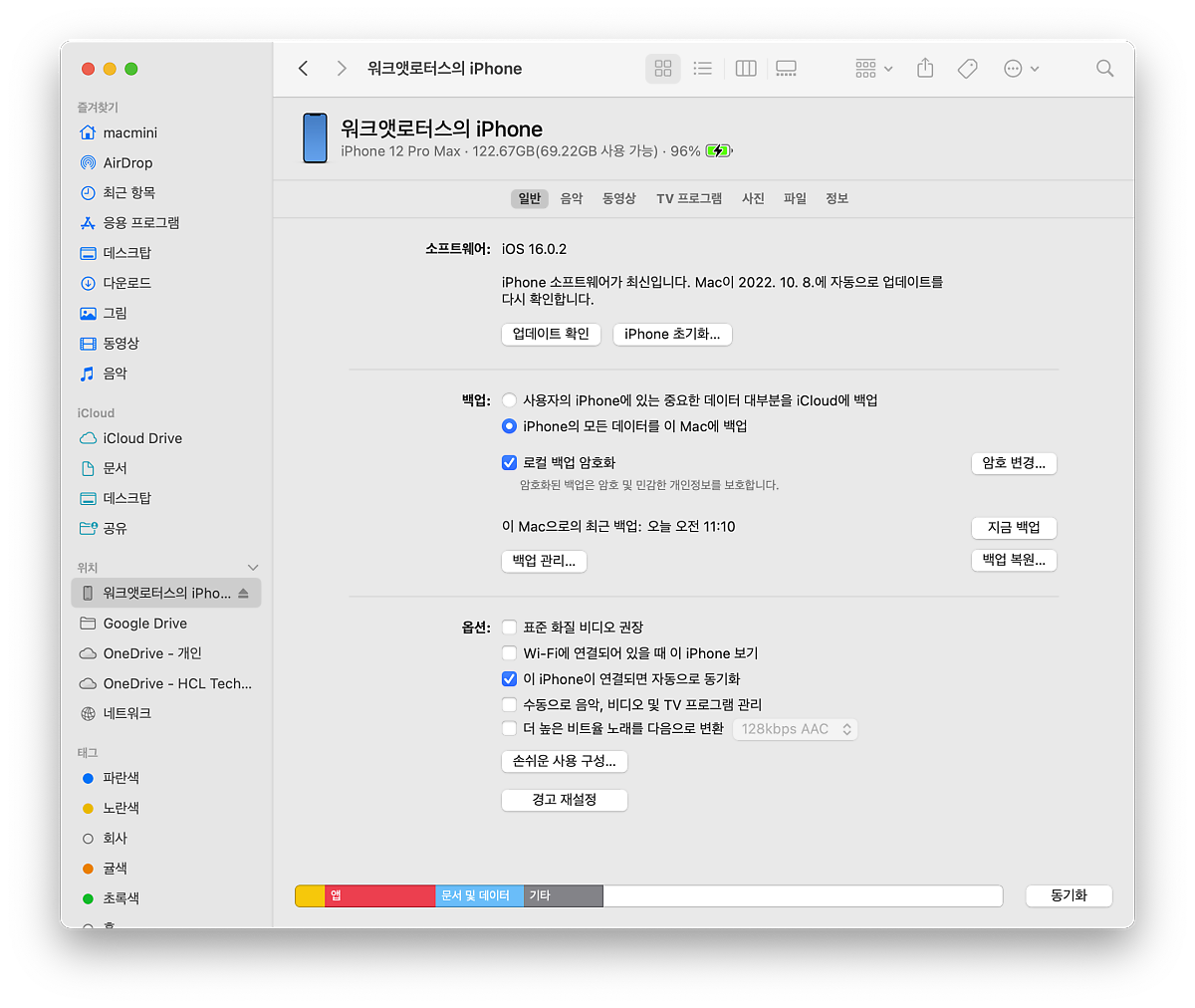Open 최근 항목 in sidebar
This screenshot has width=1195, height=1008.
coord(128,192)
